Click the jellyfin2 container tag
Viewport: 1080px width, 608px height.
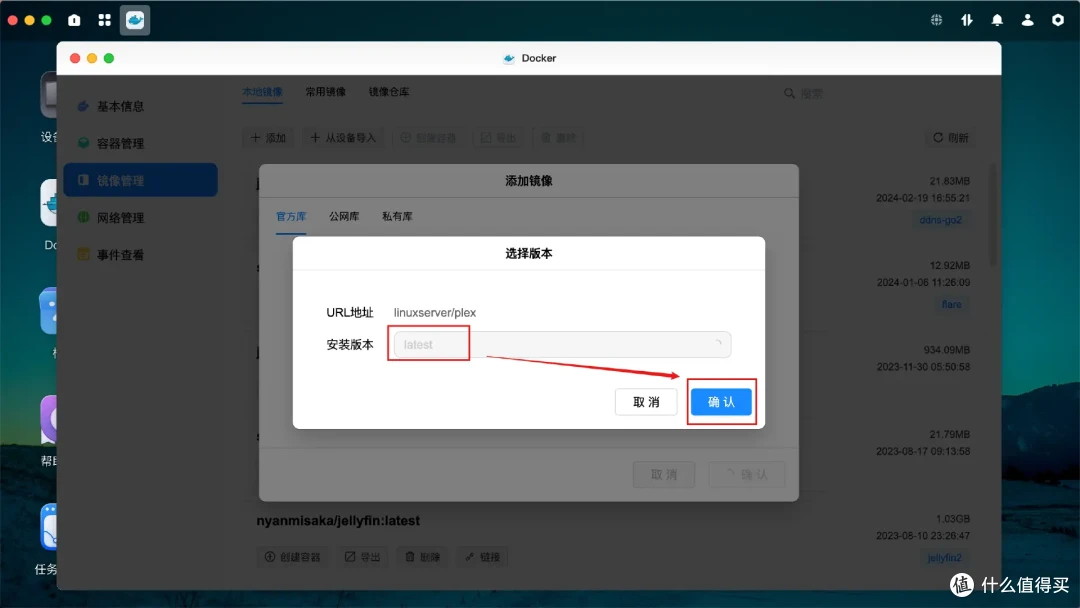[x=944, y=558]
